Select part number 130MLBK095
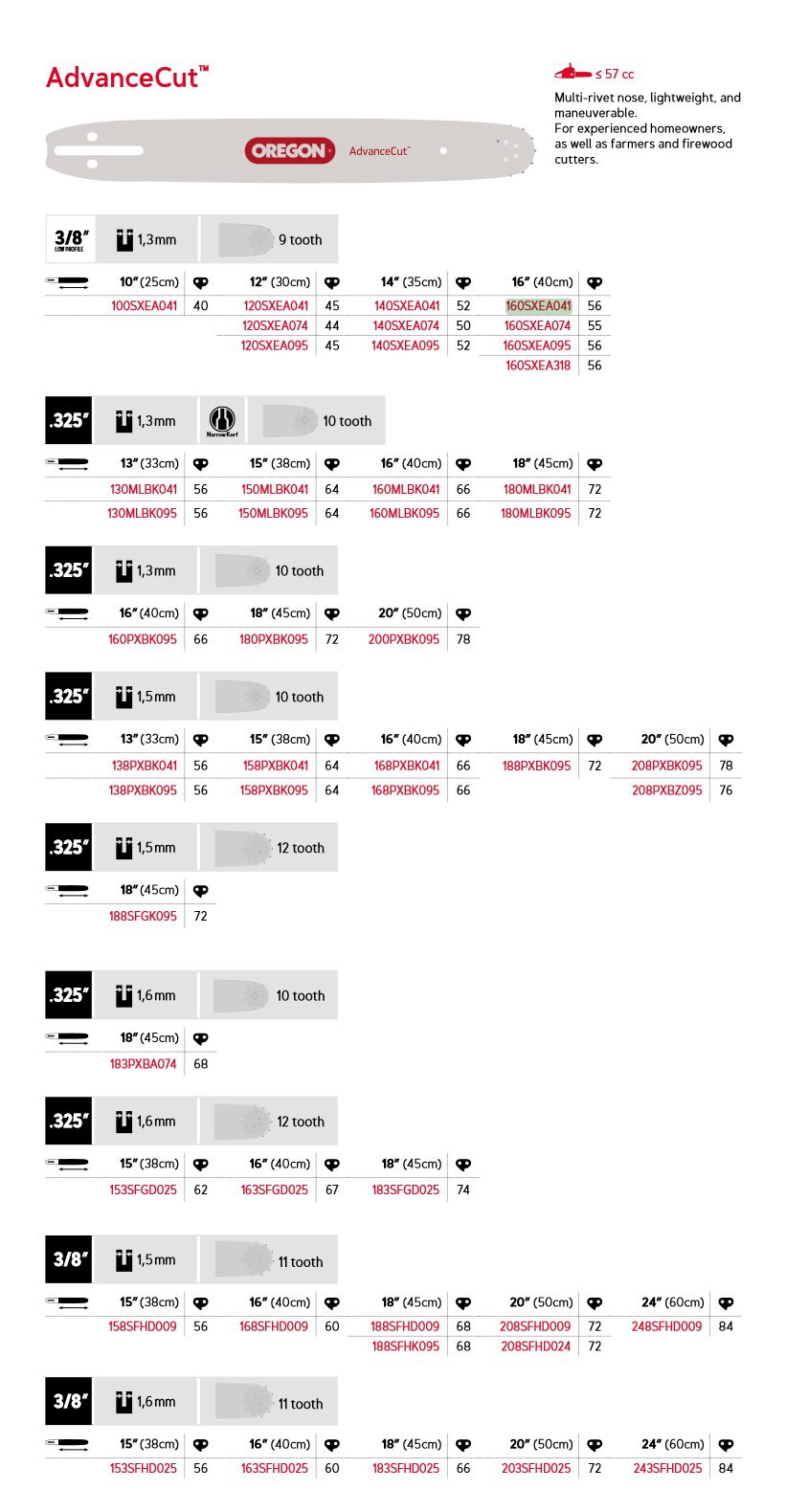Viewport: 808px width, 1512px height. point(142,513)
